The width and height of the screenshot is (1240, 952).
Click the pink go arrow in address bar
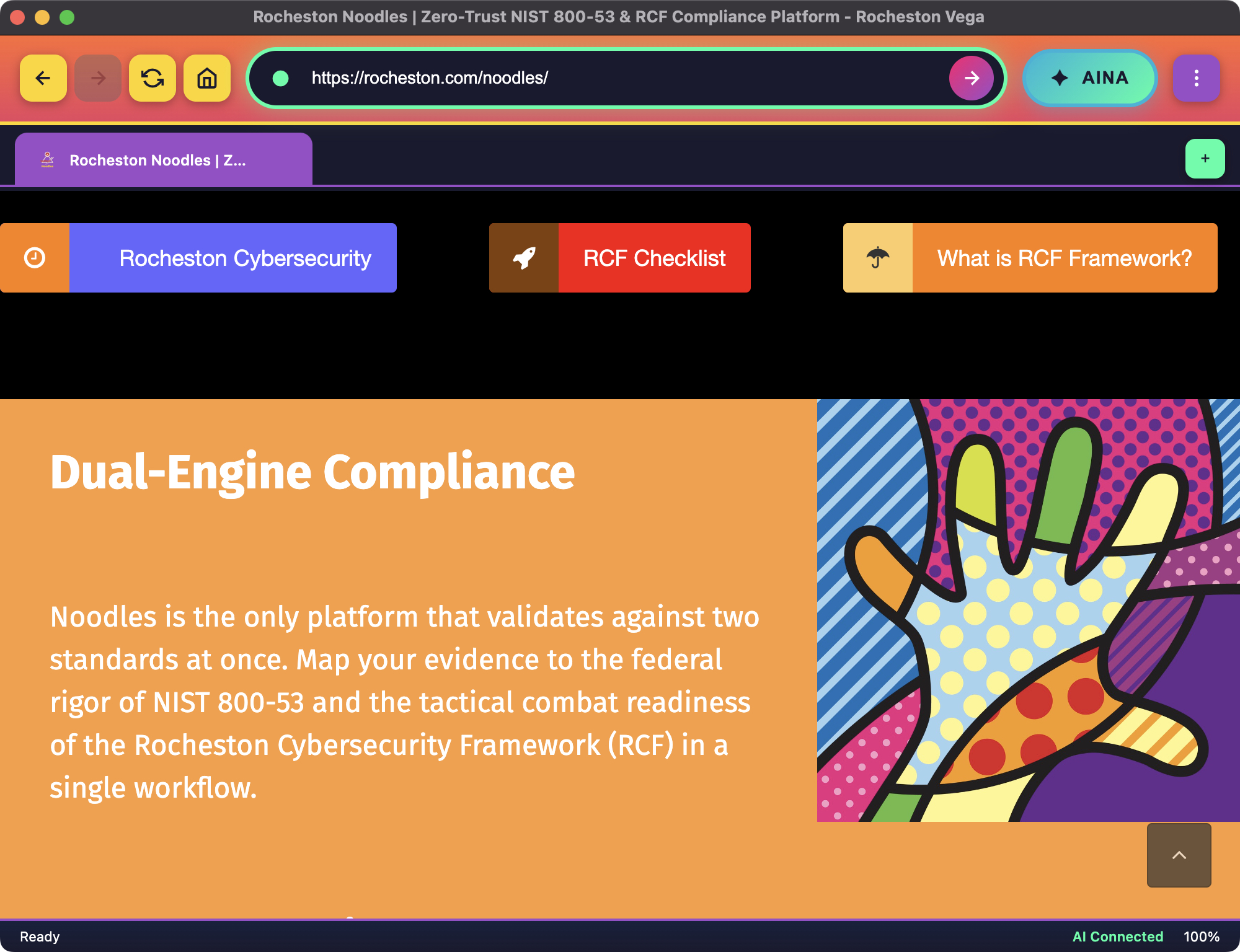pyautogui.click(x=971, y=78)
